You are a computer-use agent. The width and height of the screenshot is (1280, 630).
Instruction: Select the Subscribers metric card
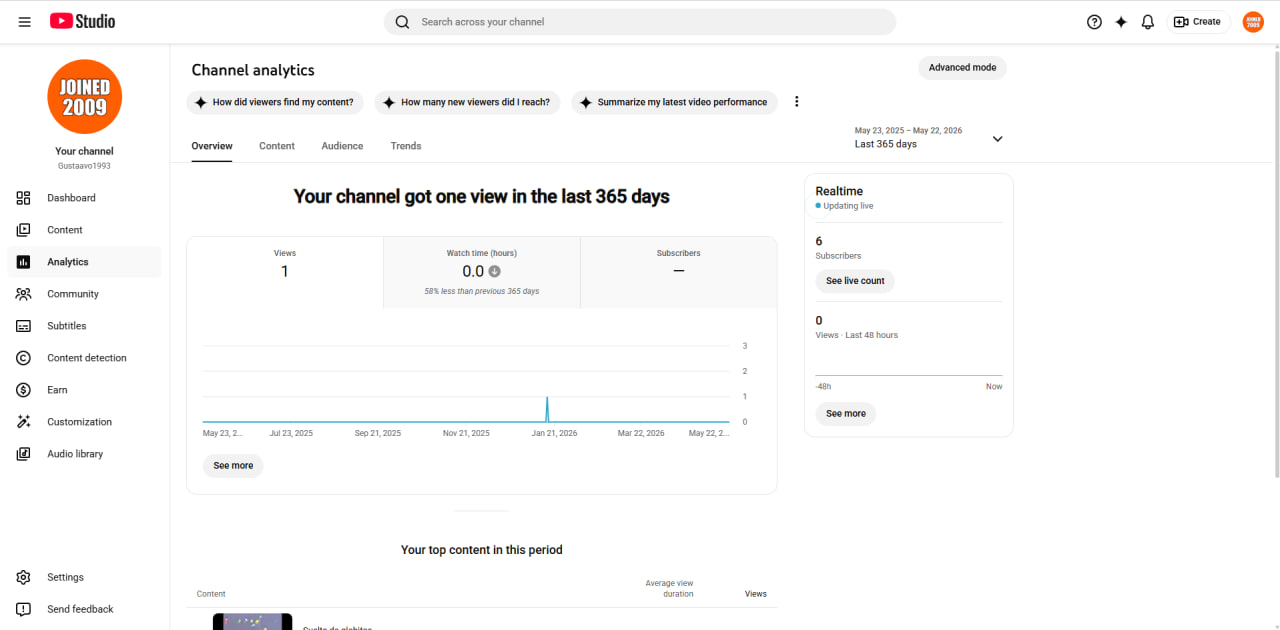(678, 272)
